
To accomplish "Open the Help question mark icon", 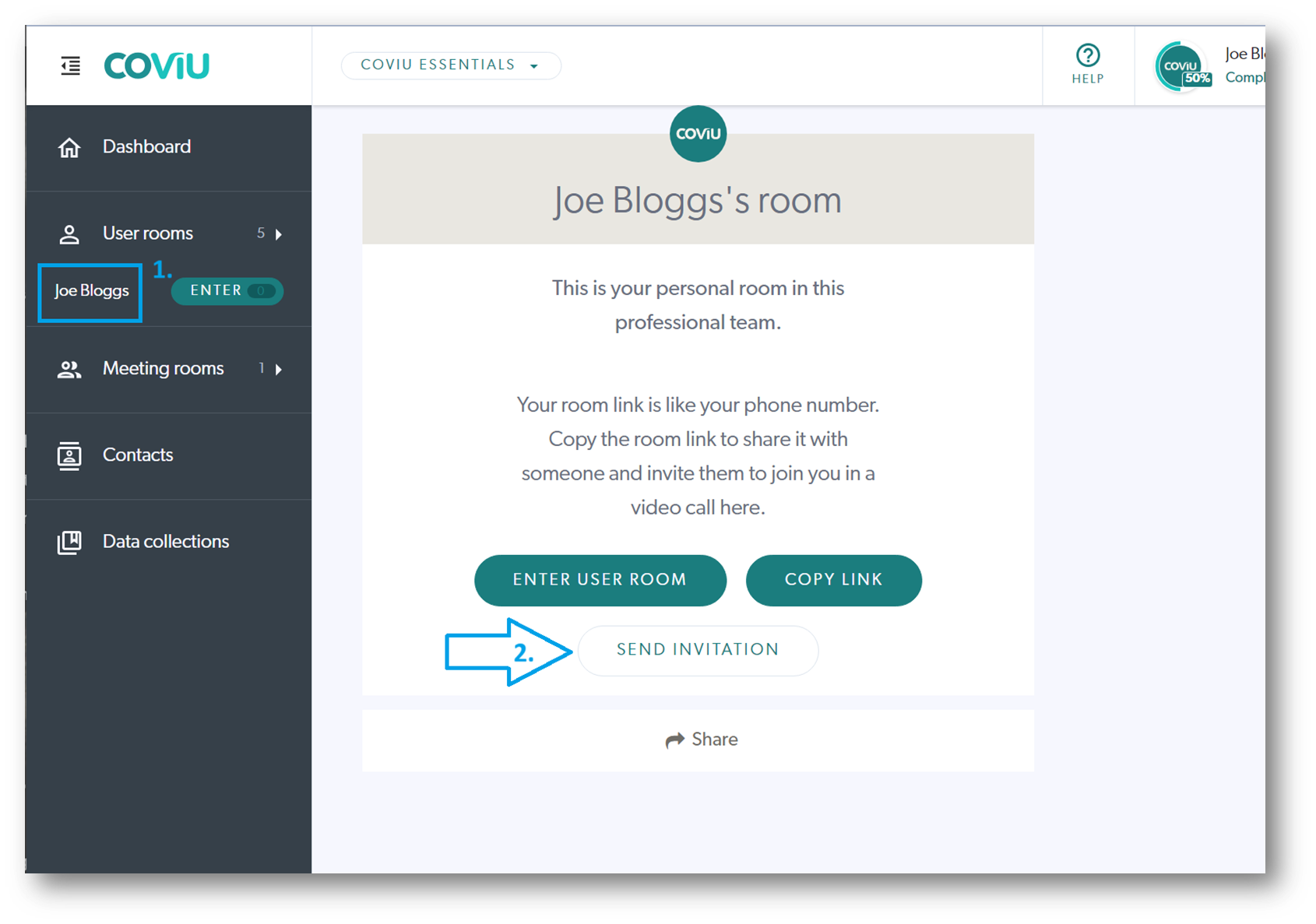I will click(1088, 55).
